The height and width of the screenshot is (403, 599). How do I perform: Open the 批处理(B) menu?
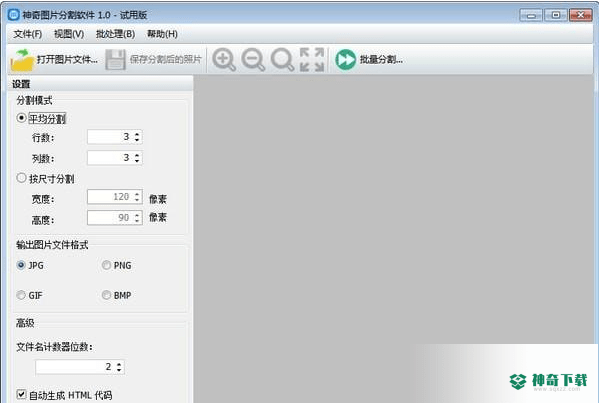115,34
